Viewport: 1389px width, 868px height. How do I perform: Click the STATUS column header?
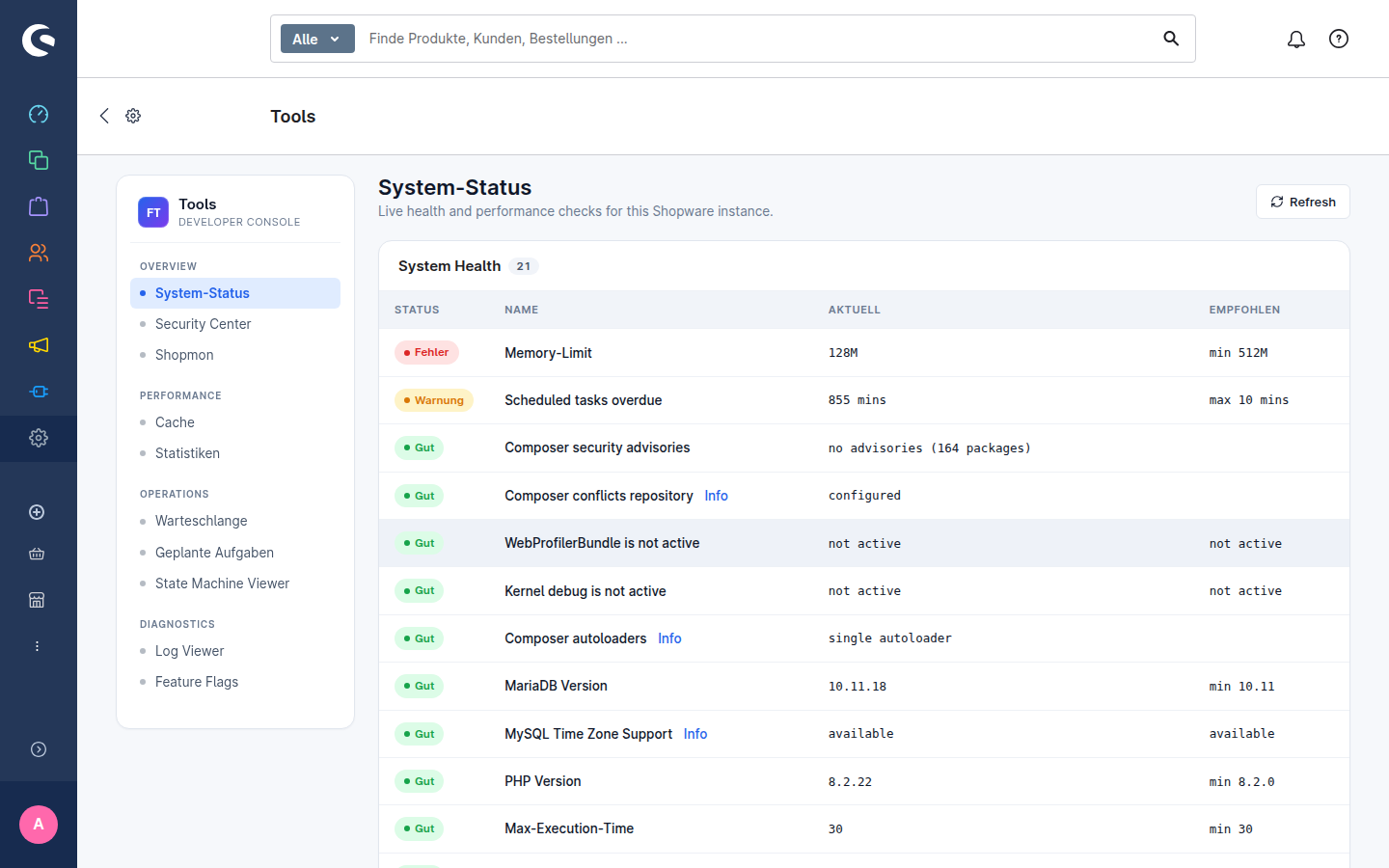[417, 310]
